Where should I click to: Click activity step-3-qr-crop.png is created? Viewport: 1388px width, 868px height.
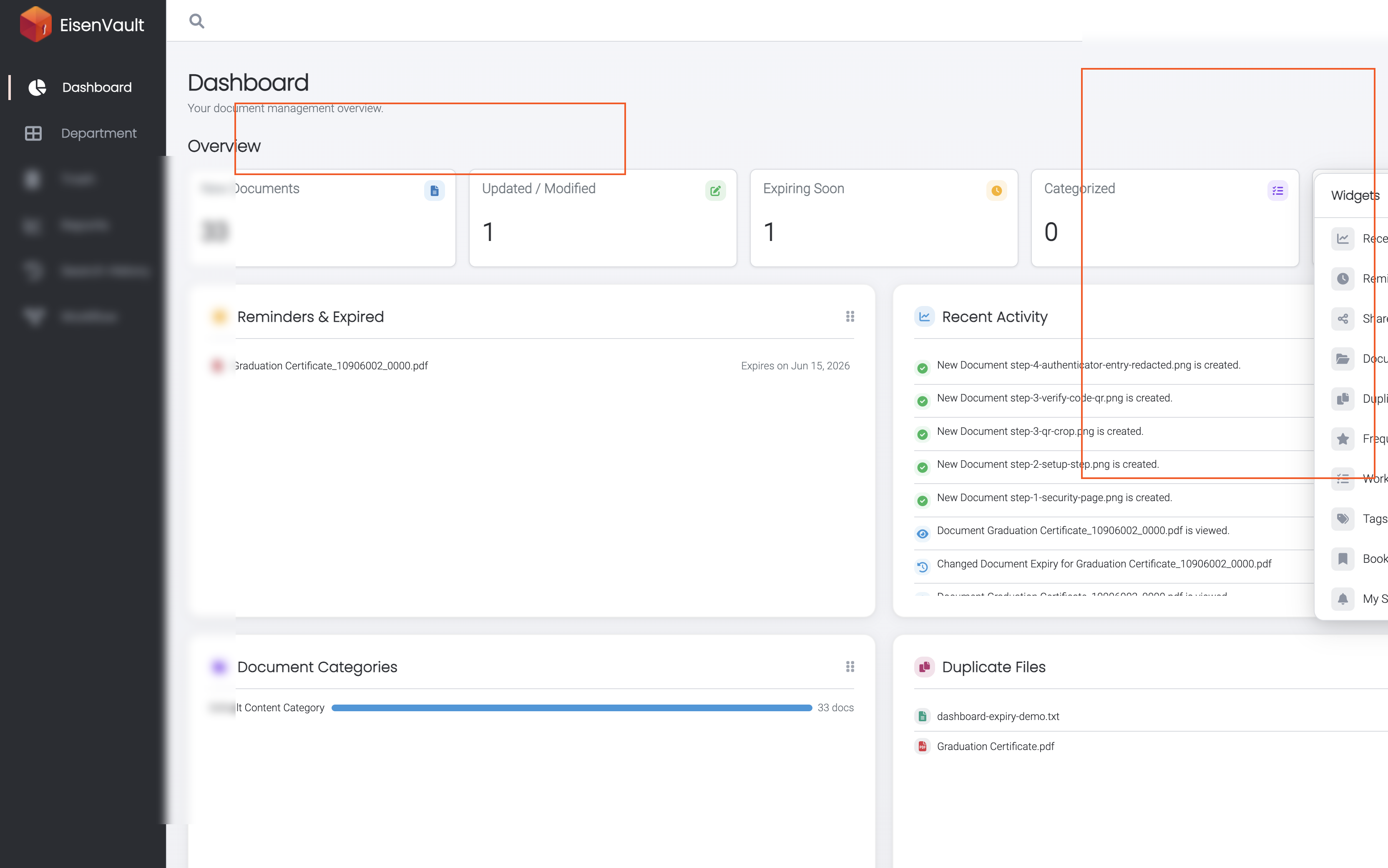1040,431
